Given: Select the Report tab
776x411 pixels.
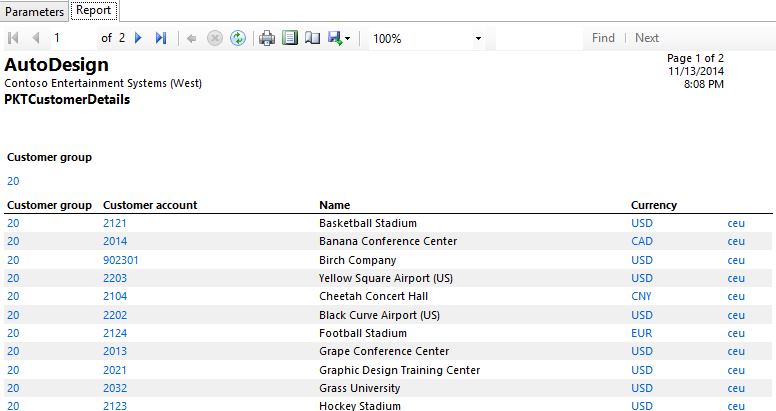Looking at the screenshot, I should pyautogui.click(x=94, y=11).
